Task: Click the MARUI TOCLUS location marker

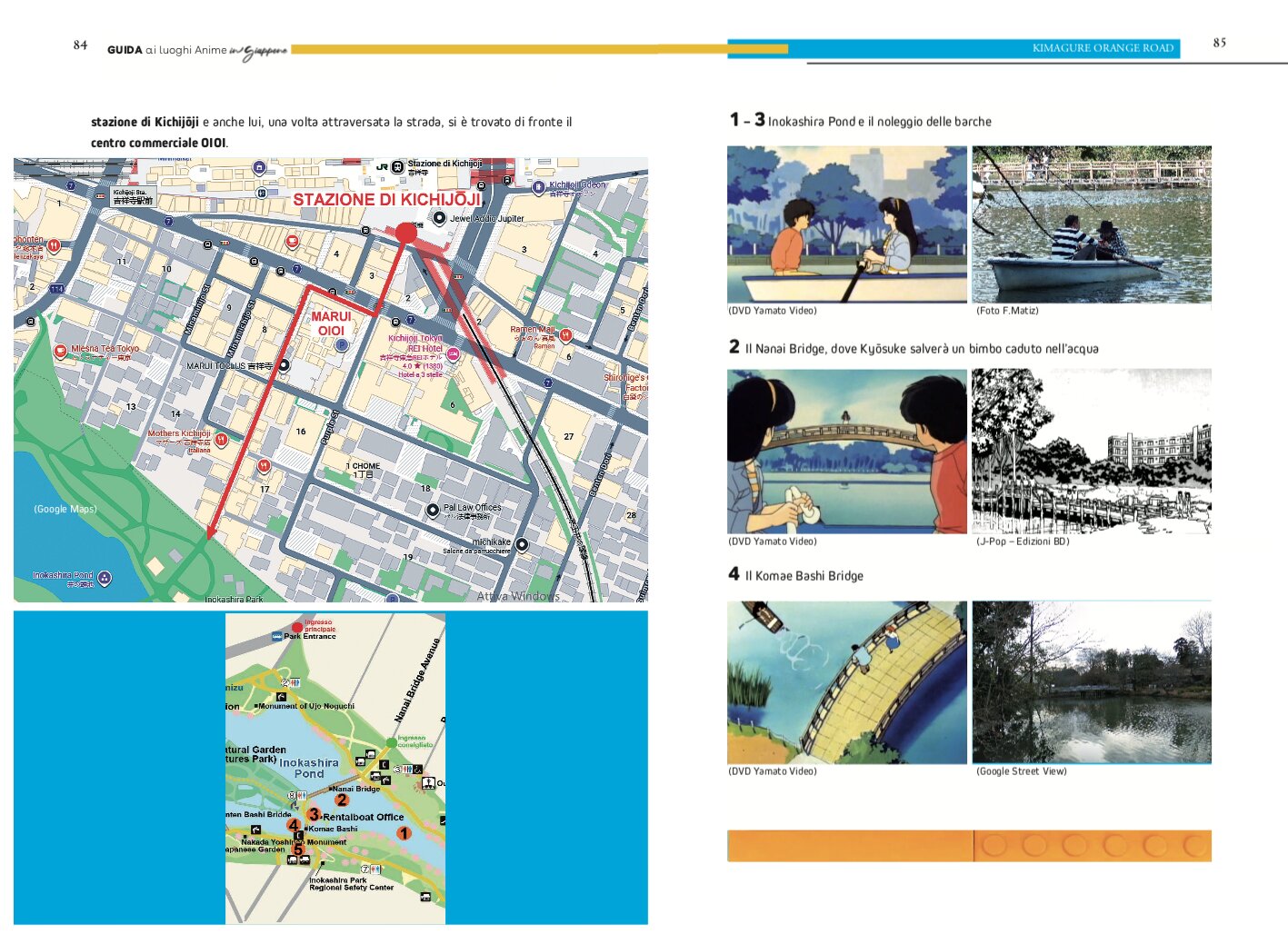Action: coord(284,365)
